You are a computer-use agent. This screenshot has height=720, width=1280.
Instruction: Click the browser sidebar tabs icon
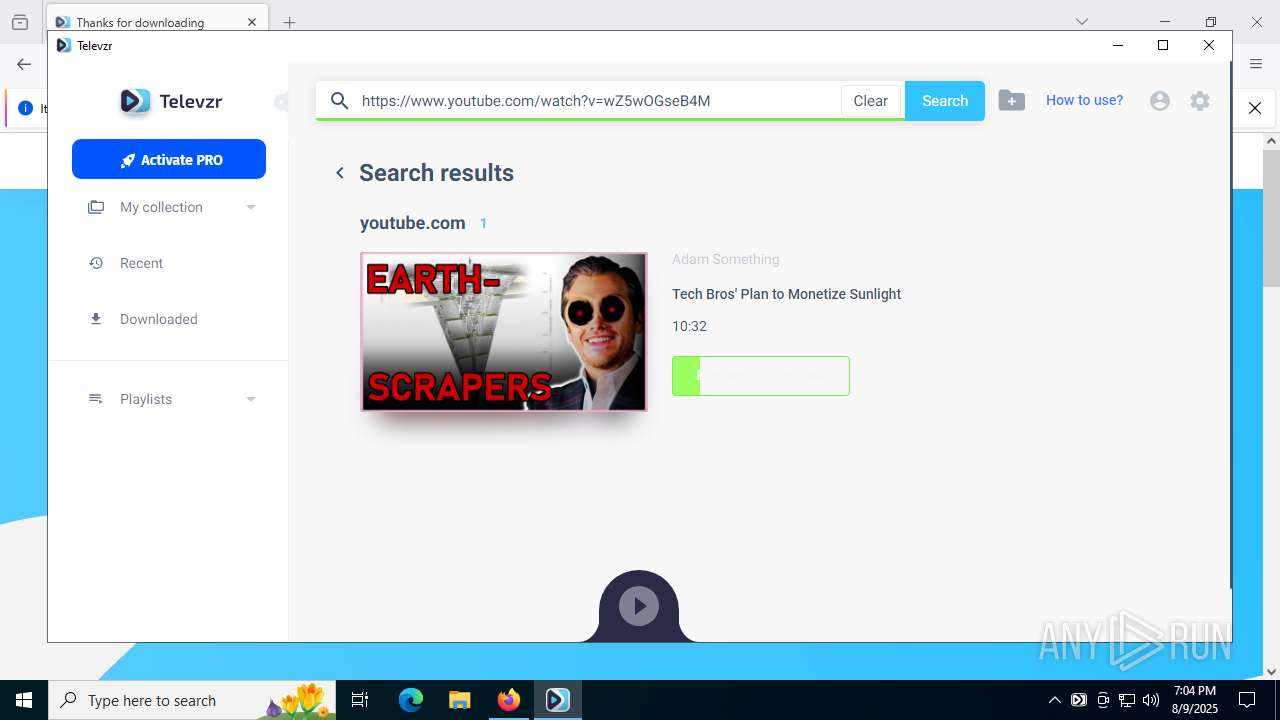click(x=20, y=22)
